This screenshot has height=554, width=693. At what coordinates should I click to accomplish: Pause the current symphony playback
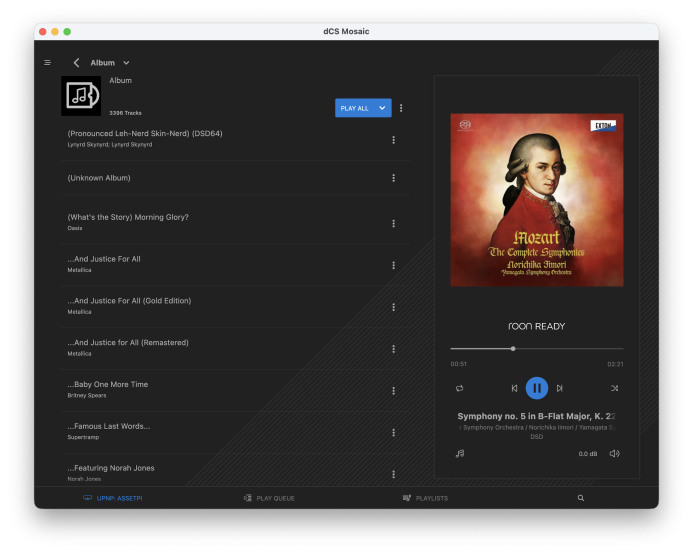click(537, 388)
